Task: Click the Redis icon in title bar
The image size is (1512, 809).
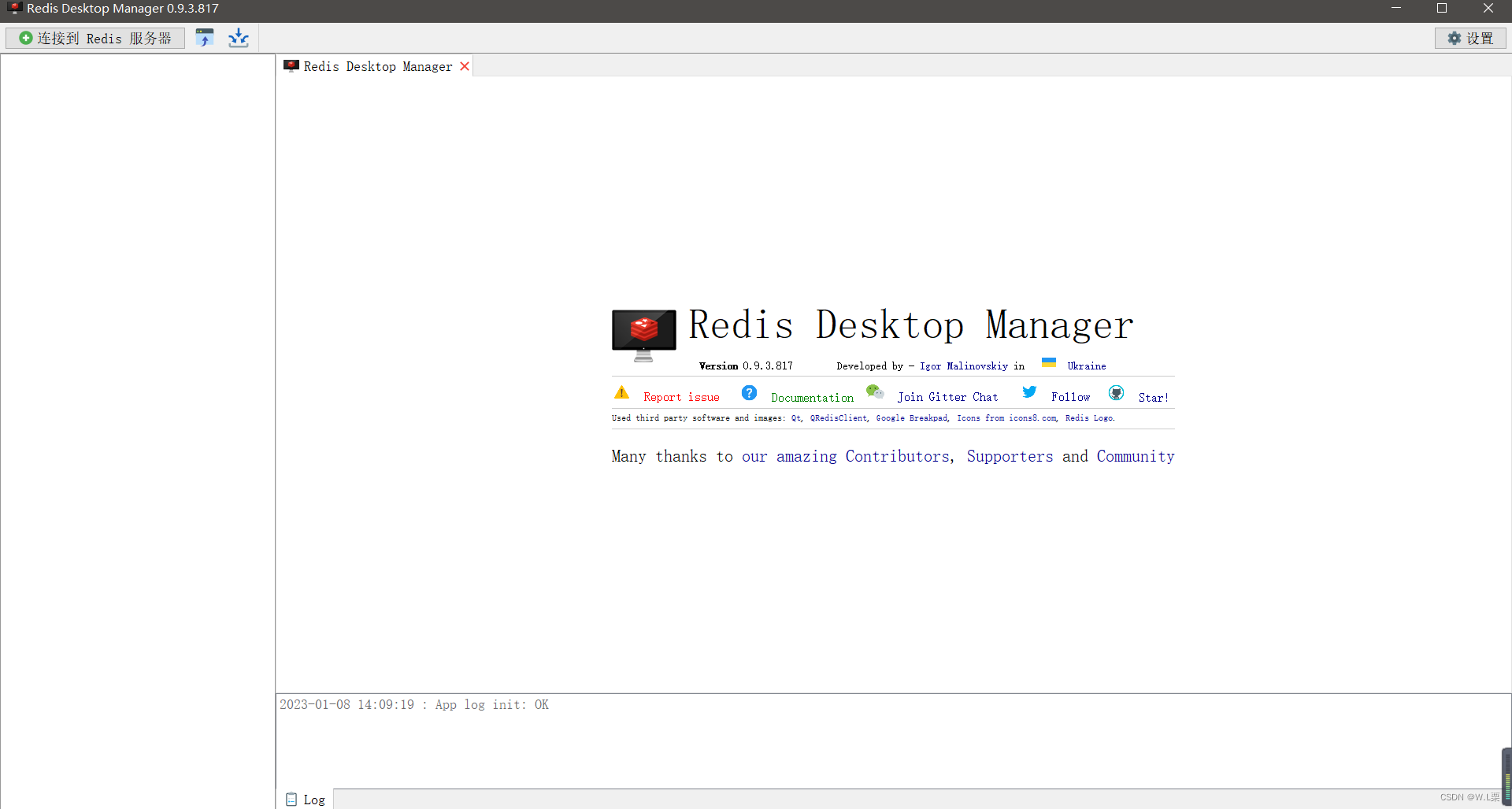Action: pos(13,9)
